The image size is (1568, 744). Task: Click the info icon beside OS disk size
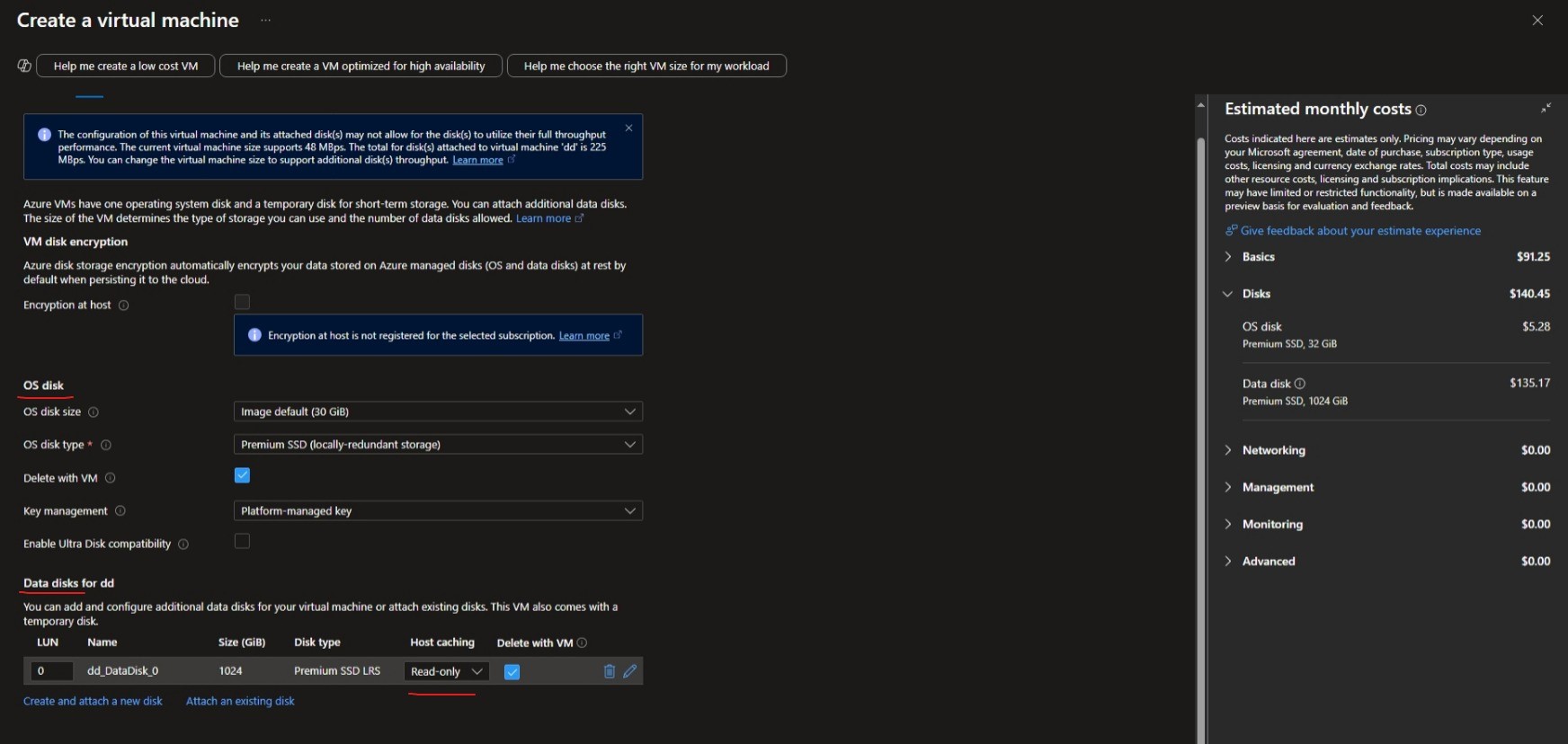[x=94, y=412]
